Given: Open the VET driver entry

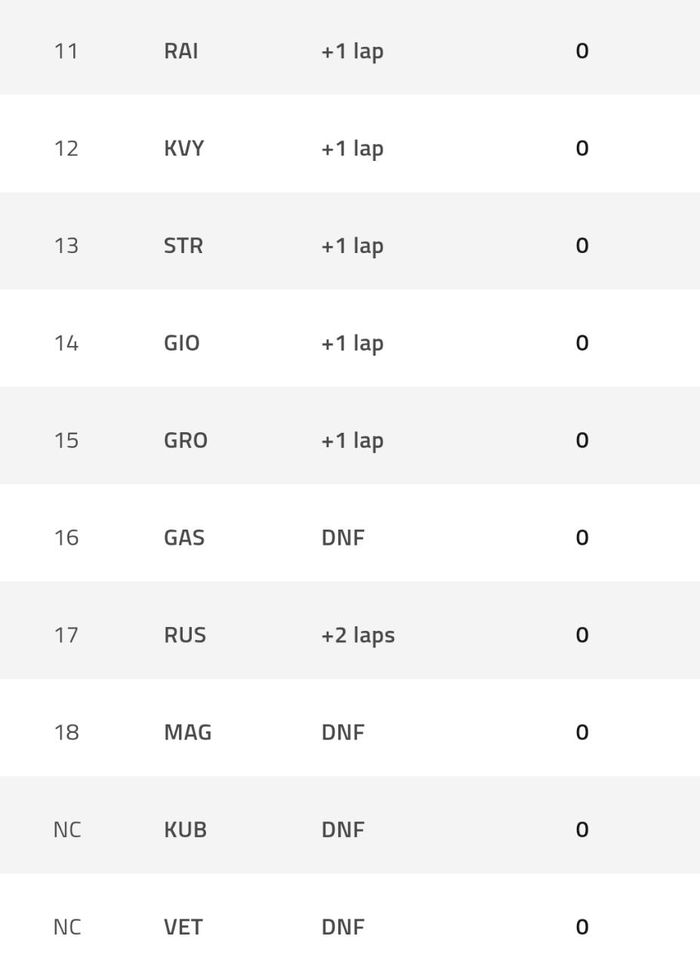Looking at the screenshot, I should click(183, 927).
